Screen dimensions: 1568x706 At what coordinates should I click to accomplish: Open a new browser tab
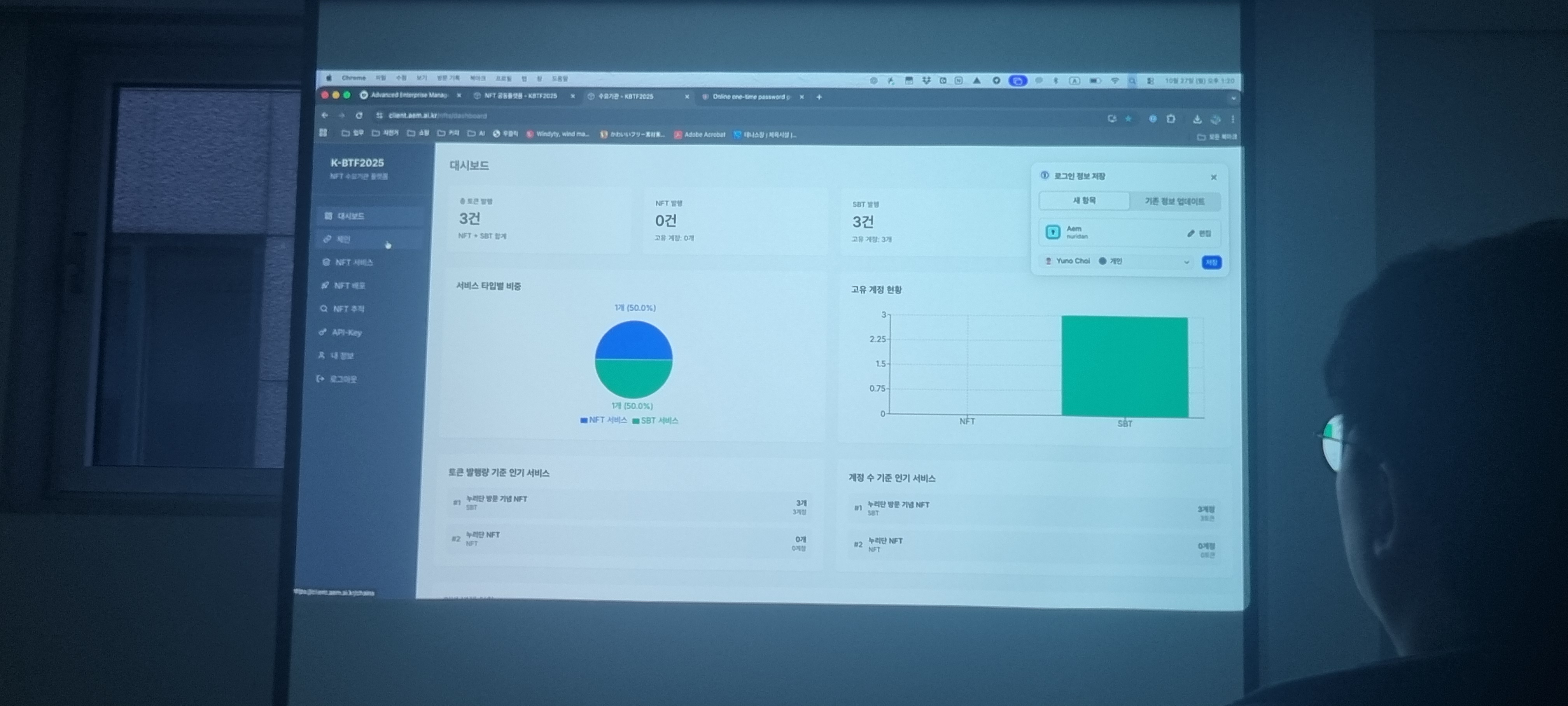[x=819, y=97]
